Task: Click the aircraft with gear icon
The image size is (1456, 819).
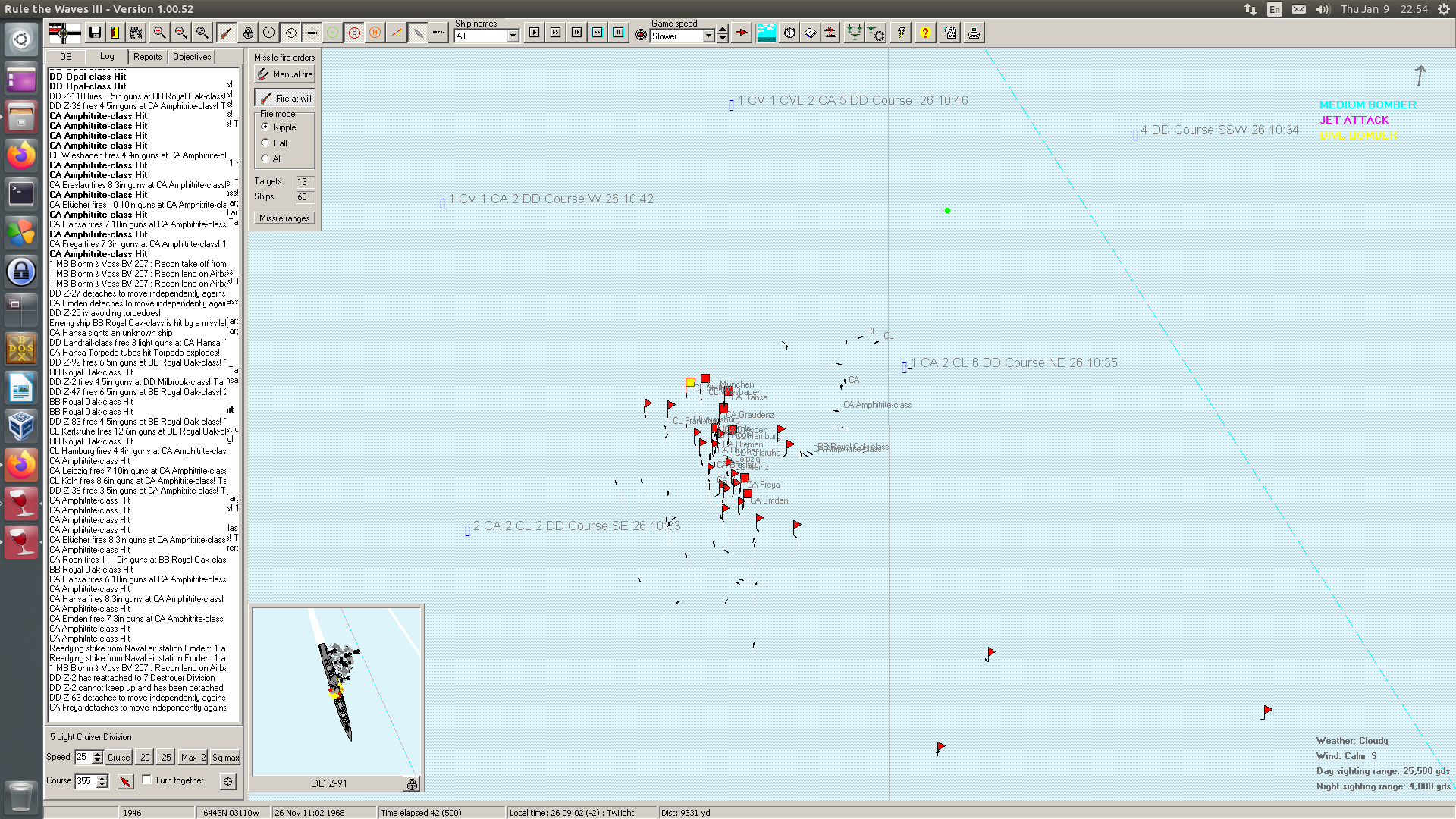Action: 876,33
